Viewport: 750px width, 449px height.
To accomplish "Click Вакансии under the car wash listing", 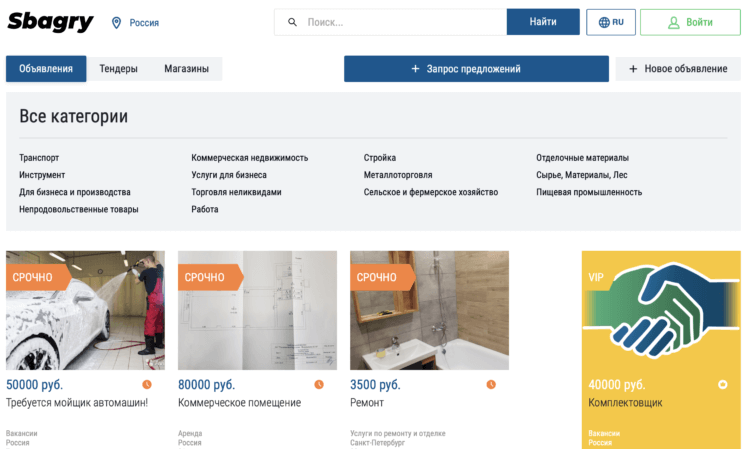I will [22, 433].
